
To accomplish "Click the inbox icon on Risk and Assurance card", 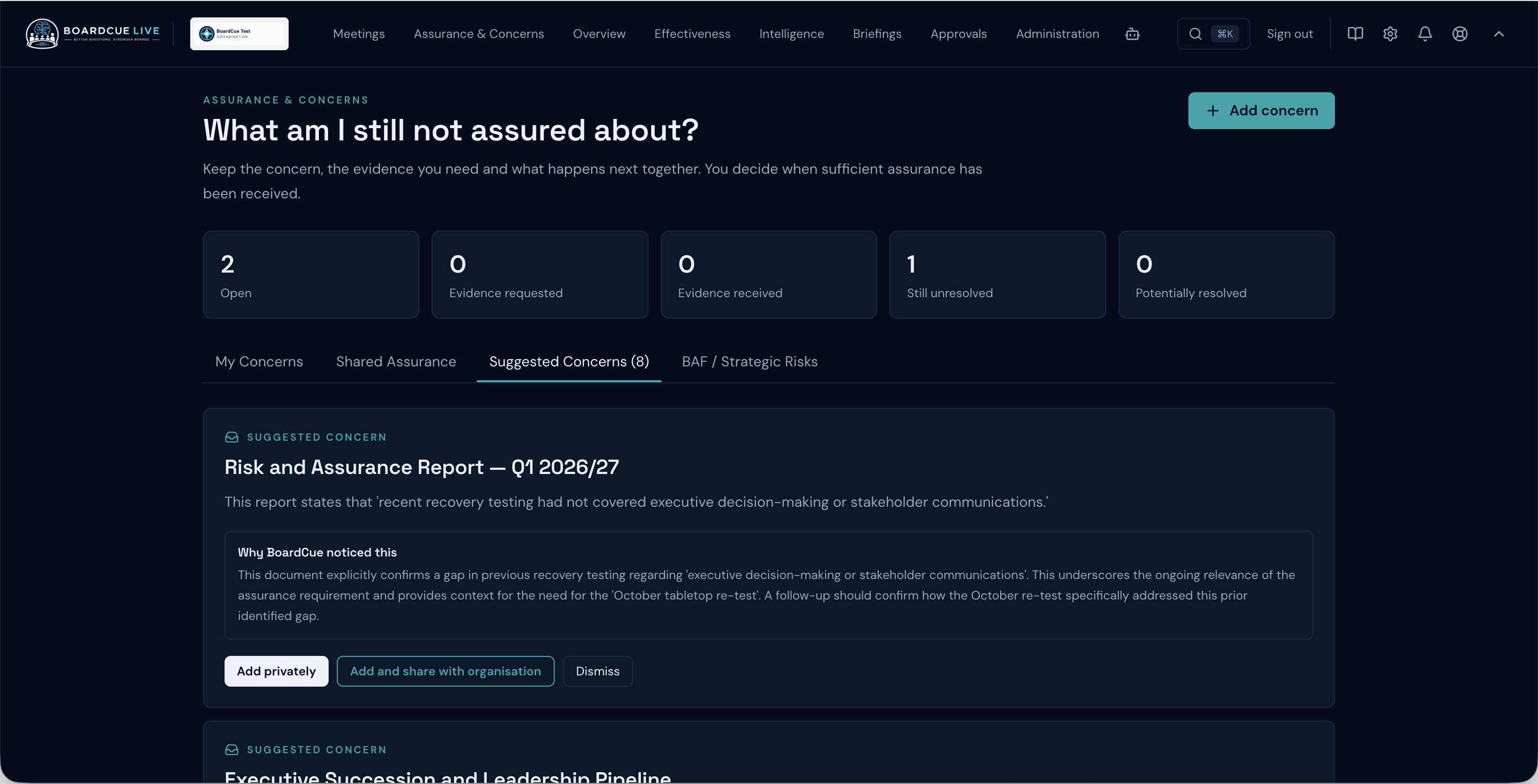I will 232,437.
